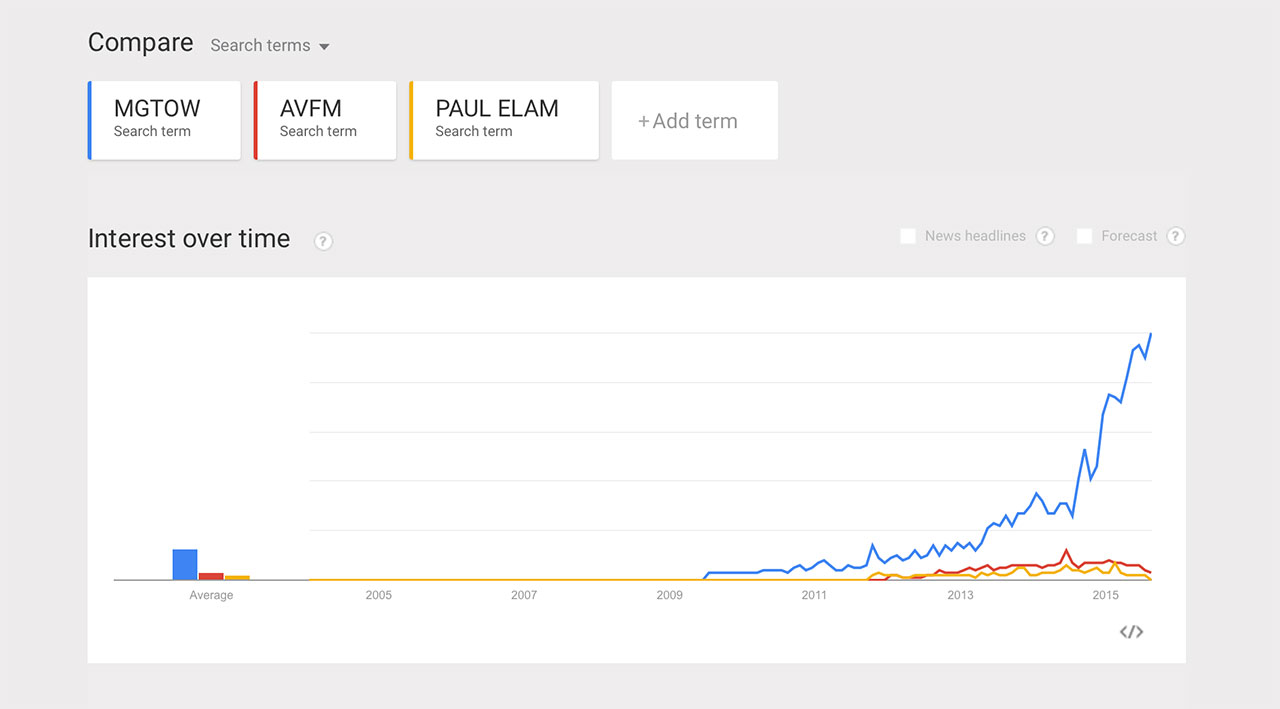Click the 2009 label on the timeline

(x=669, y=595)
